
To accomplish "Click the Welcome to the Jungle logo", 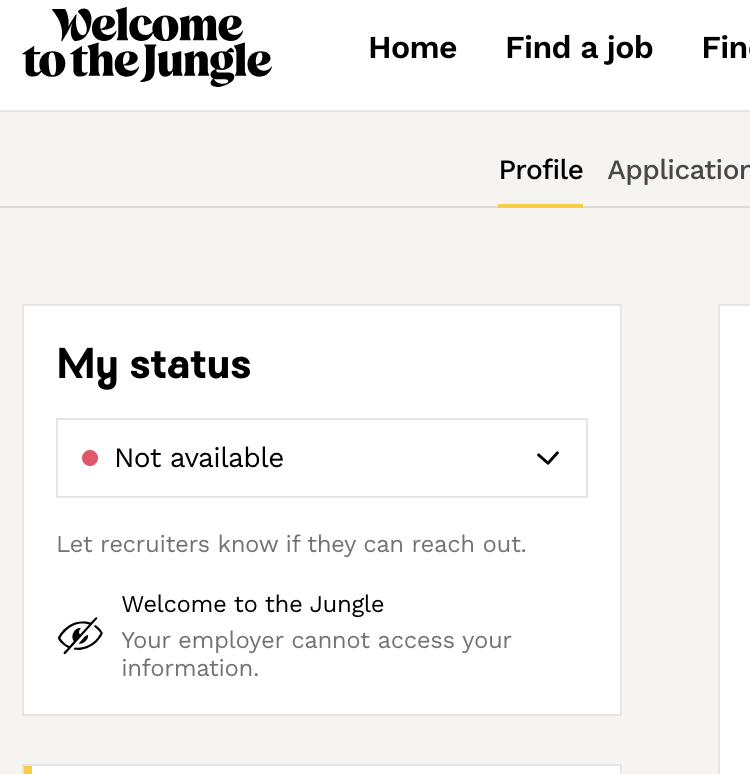I will coord(147,47).
